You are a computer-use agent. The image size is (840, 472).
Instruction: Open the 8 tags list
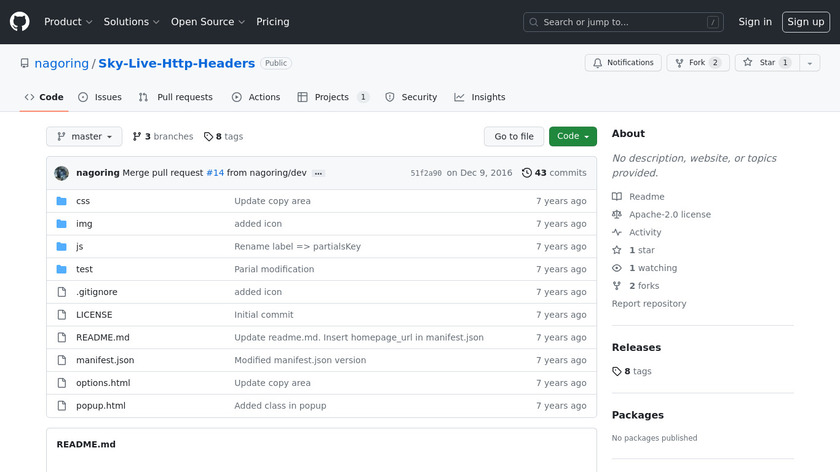224,137
